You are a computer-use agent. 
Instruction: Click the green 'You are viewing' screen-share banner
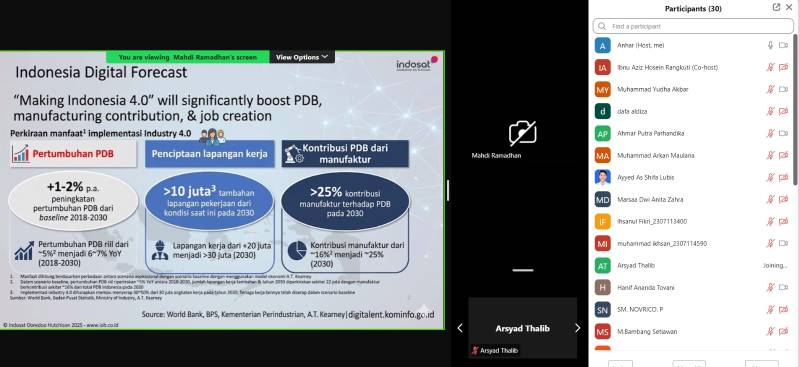coord(188,57)
